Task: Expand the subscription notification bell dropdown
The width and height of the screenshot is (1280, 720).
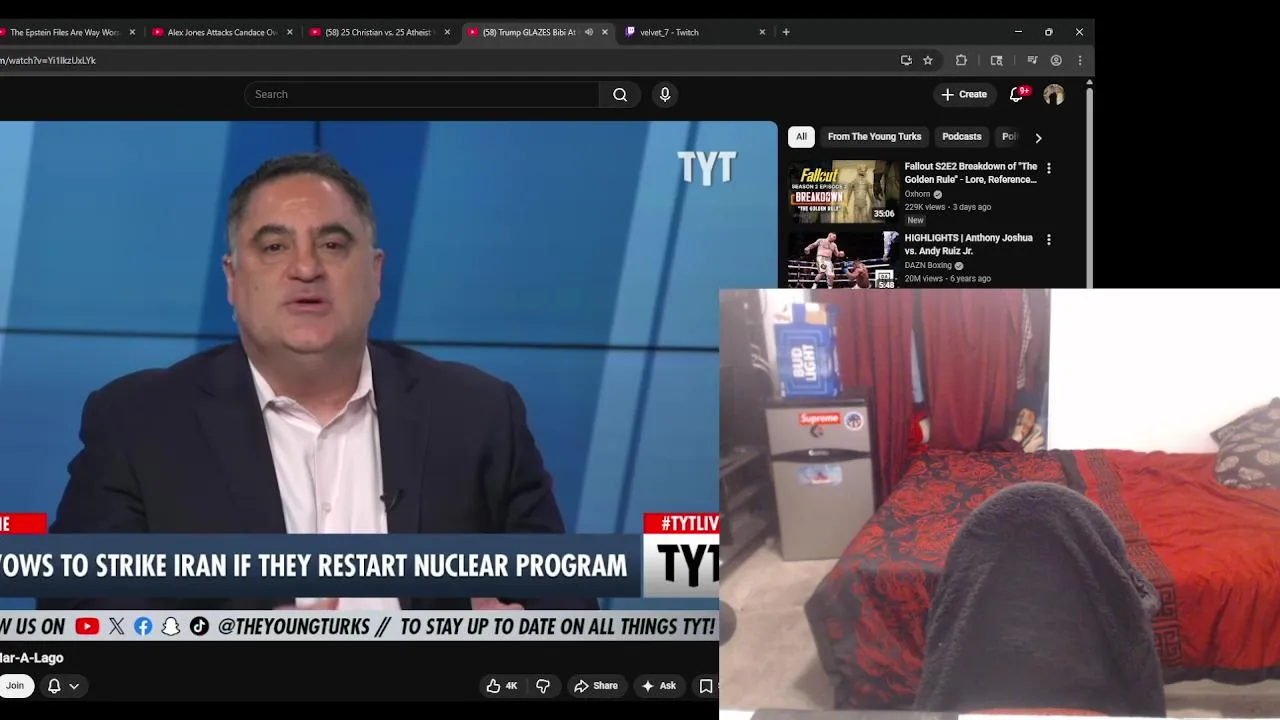Action: 63,686
